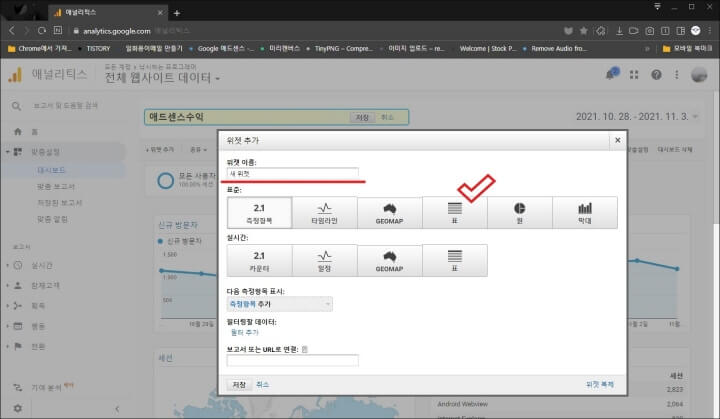Select the real-time 2.1 counter widget
Image resolution: width=720 pixels, height=419 pixels.
[x=259, y=260]
